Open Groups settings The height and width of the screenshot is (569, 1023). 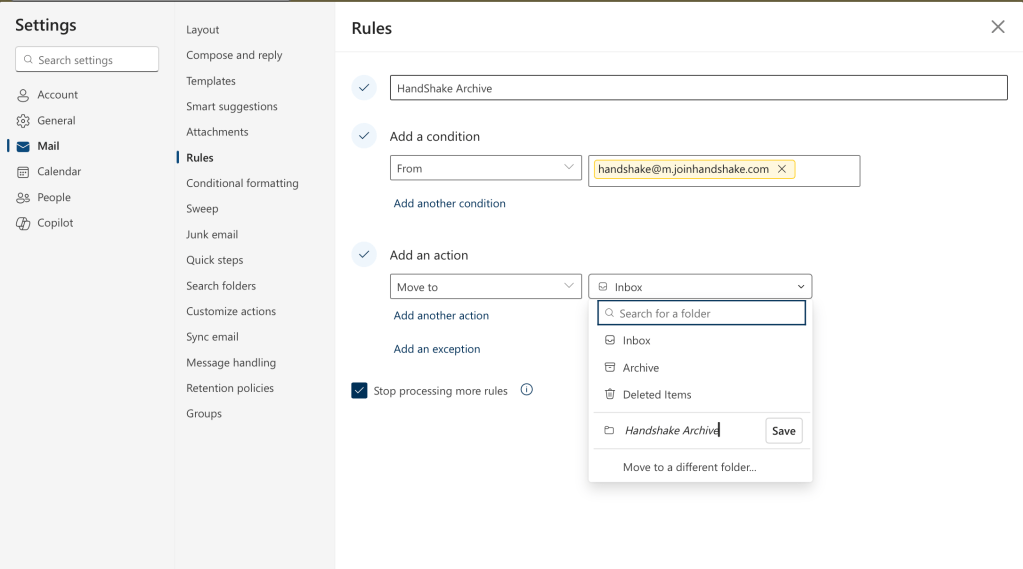[204, 414]
